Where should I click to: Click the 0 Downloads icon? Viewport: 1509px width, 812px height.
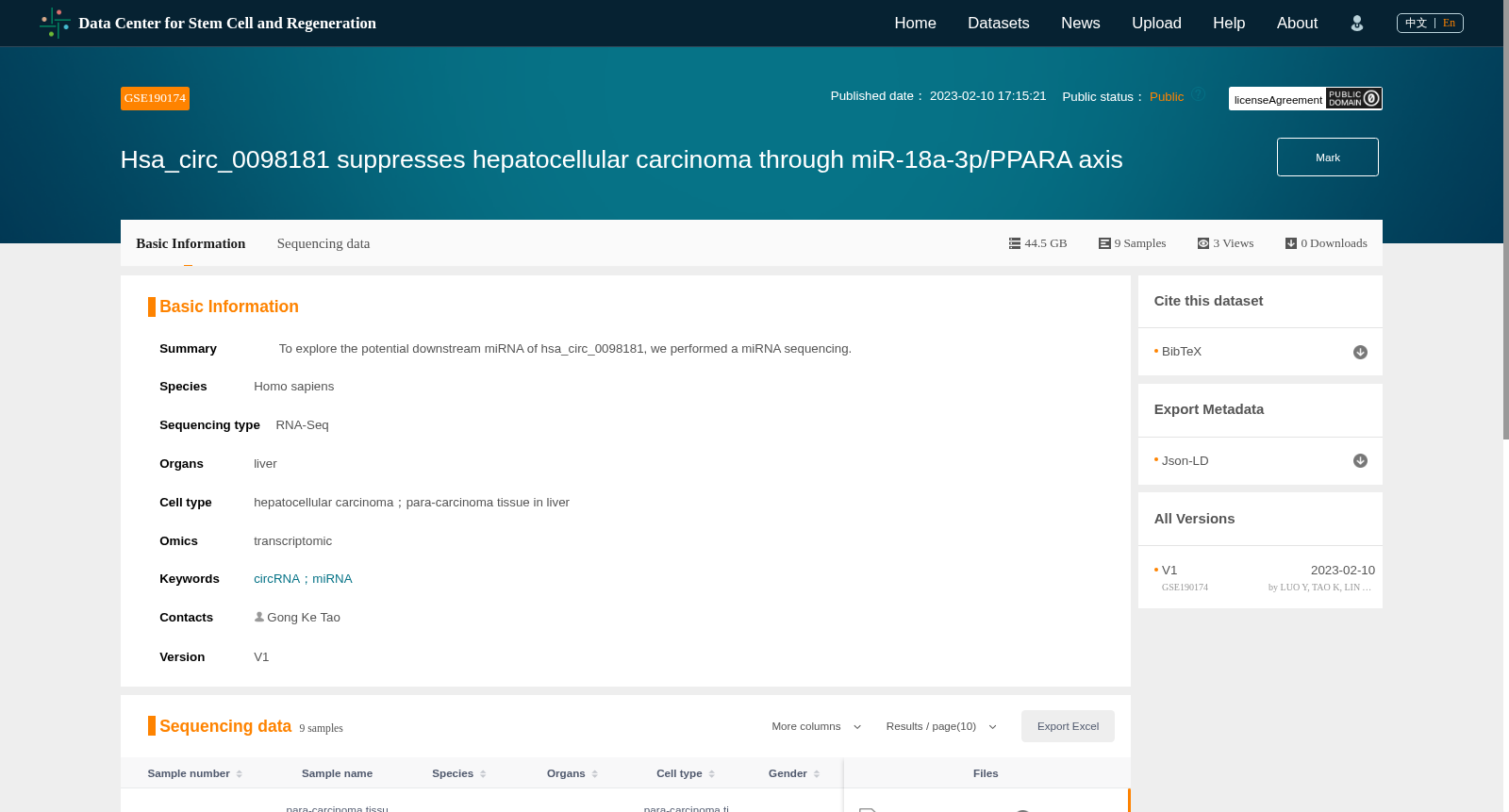tap(1291, 243)
